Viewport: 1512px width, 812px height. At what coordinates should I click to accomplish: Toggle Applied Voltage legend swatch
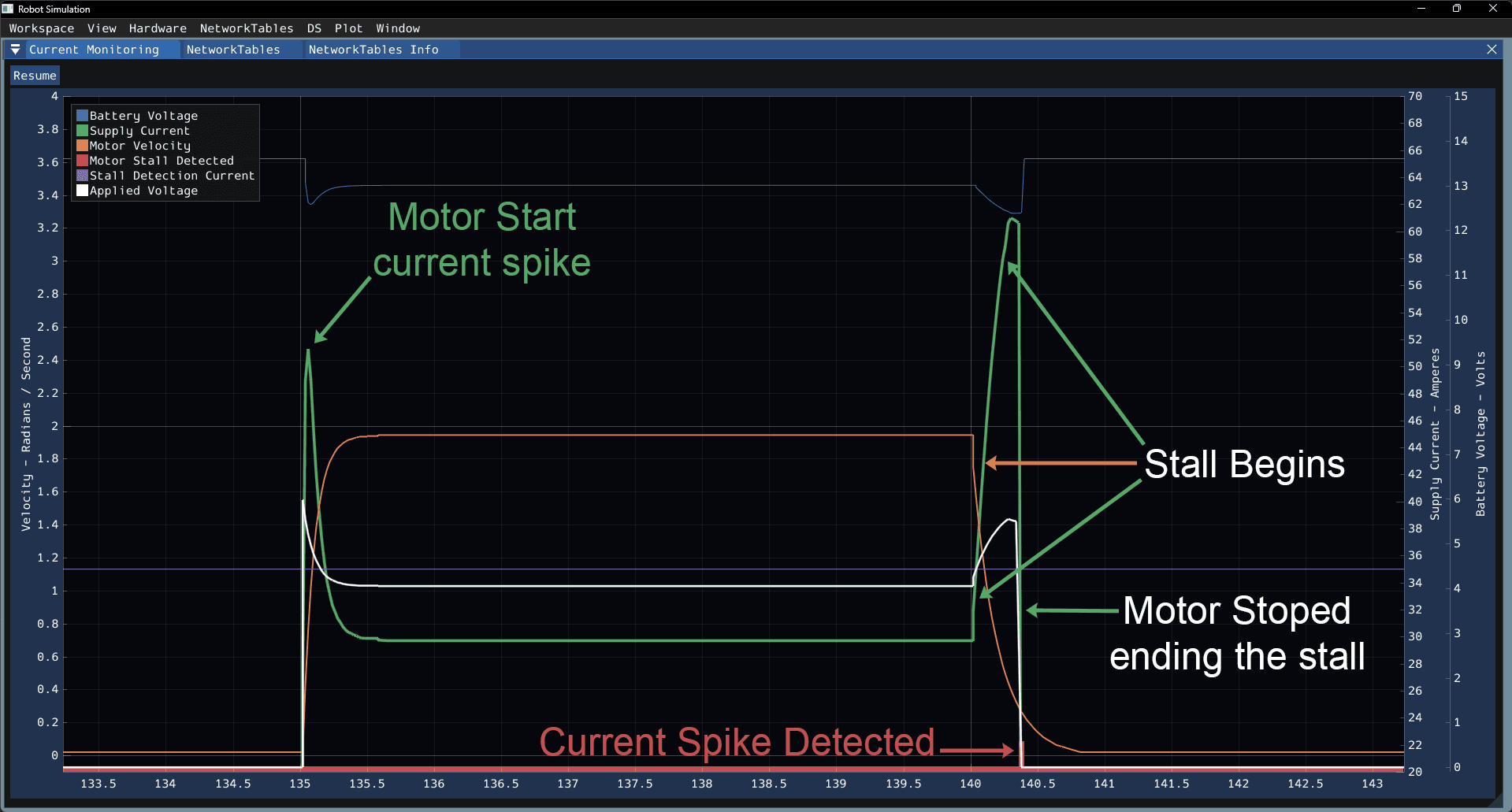coord(82,191)
